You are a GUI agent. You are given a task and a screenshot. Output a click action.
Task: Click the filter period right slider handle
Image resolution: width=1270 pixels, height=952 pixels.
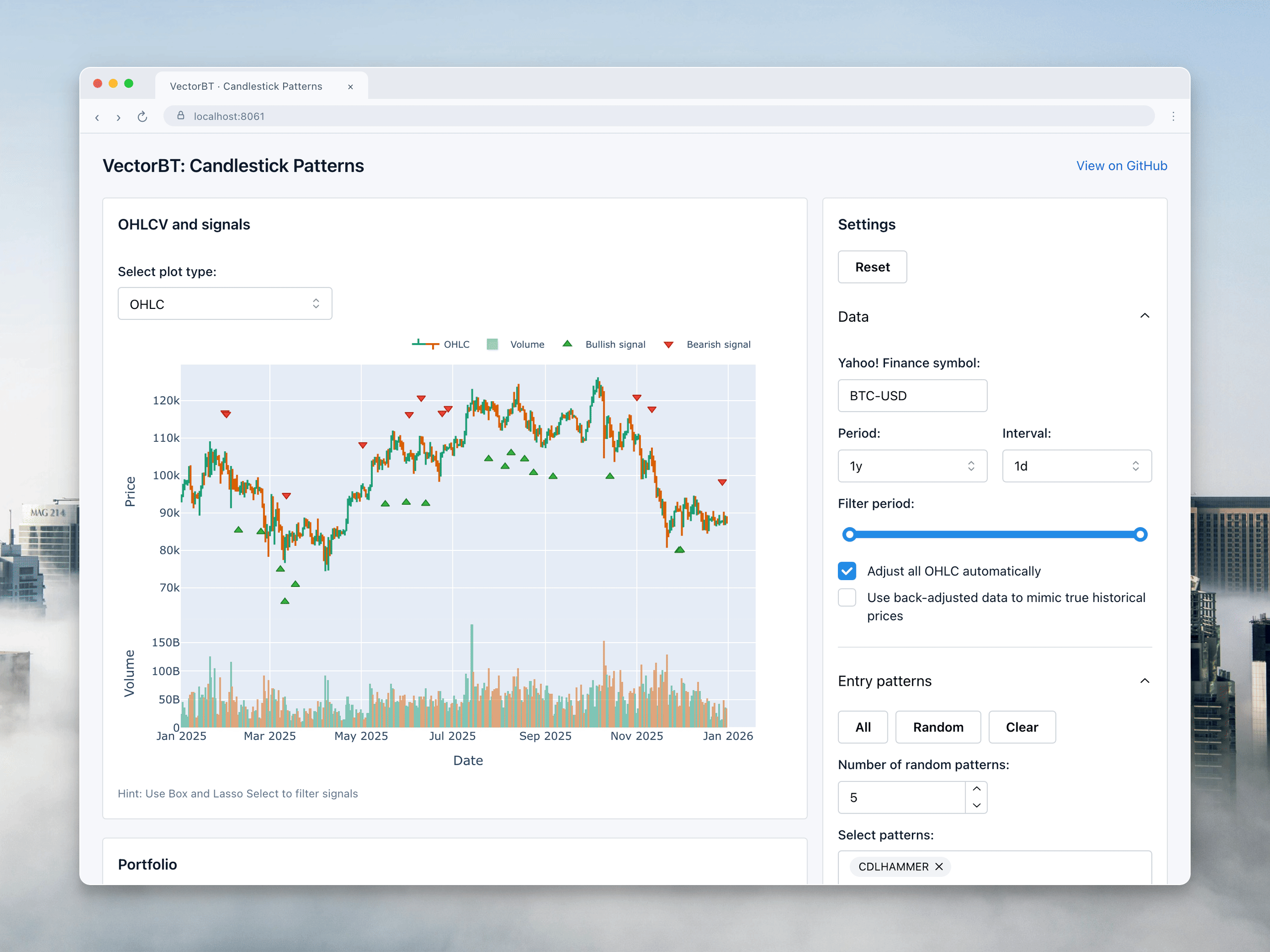point(1141,535)
